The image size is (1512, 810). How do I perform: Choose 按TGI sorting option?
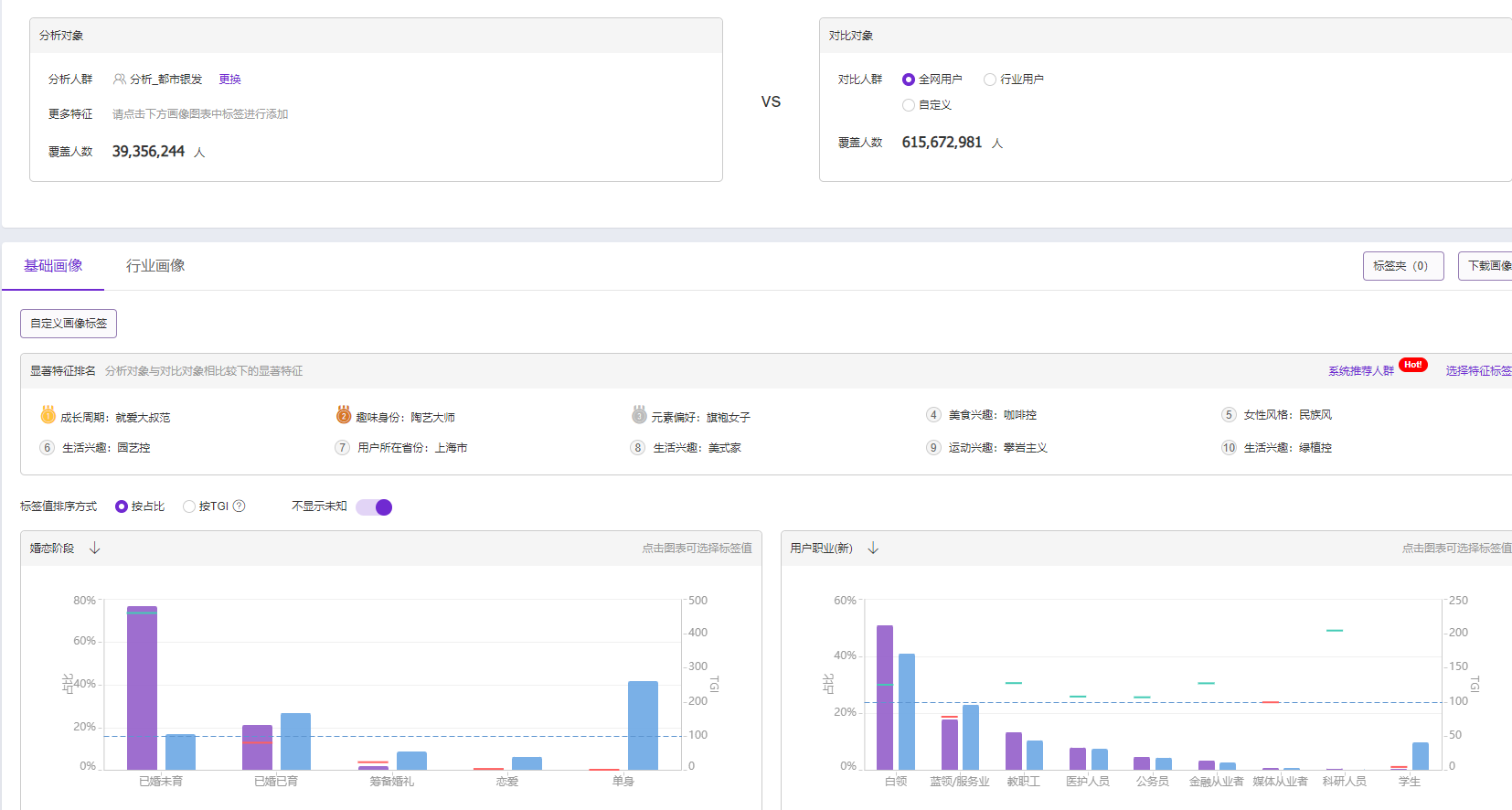click(189, 506)
